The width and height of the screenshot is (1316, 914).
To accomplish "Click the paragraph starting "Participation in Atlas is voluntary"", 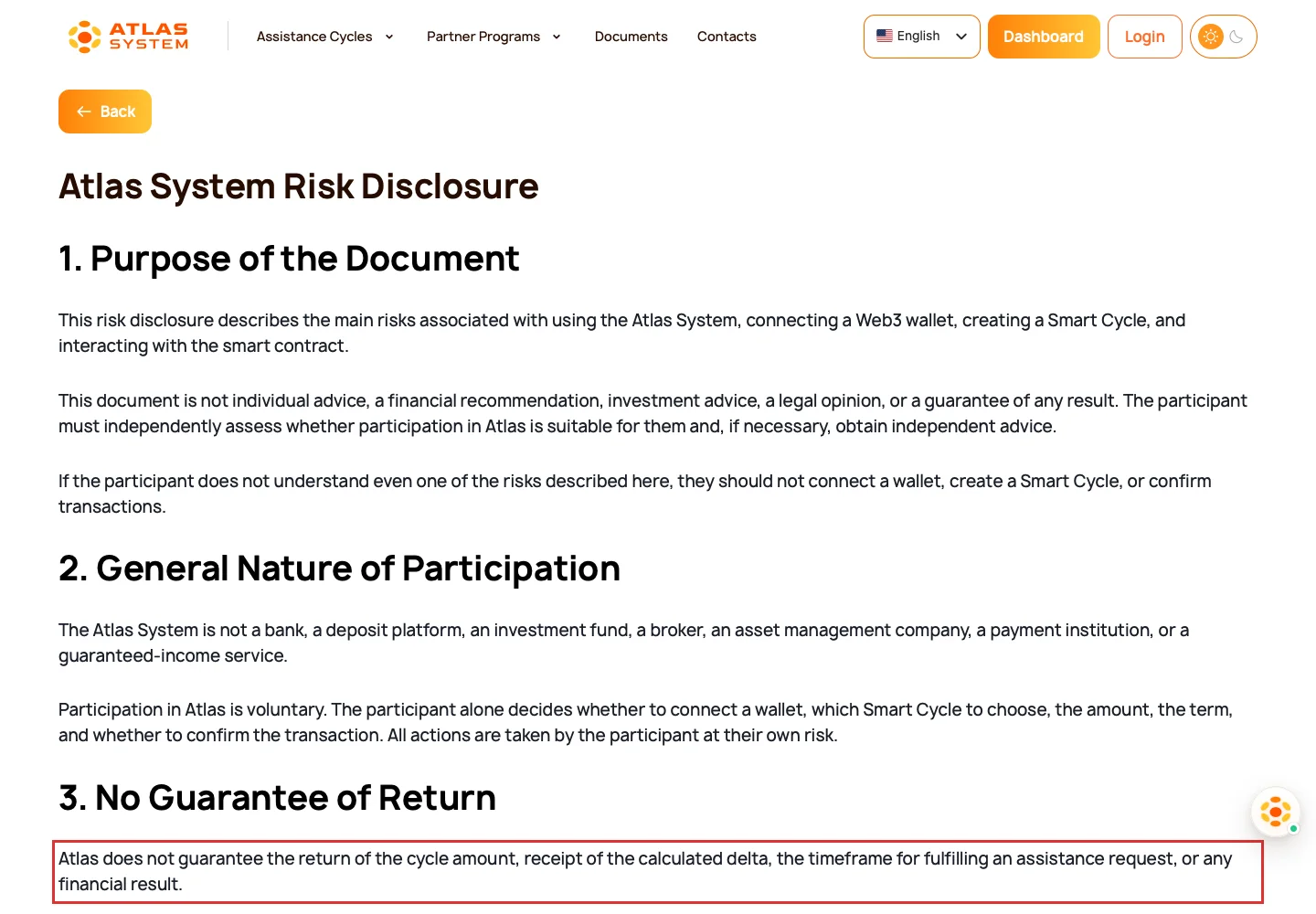I will pyautogui.click(x=646, y=722).
